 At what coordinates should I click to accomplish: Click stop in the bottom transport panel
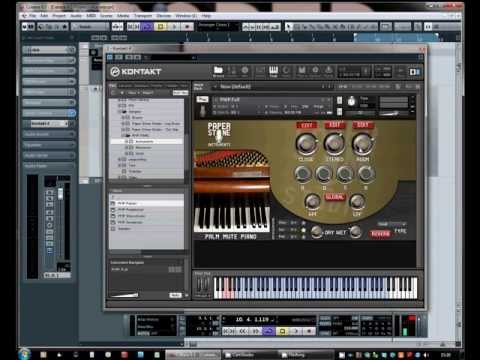point(282,331)
